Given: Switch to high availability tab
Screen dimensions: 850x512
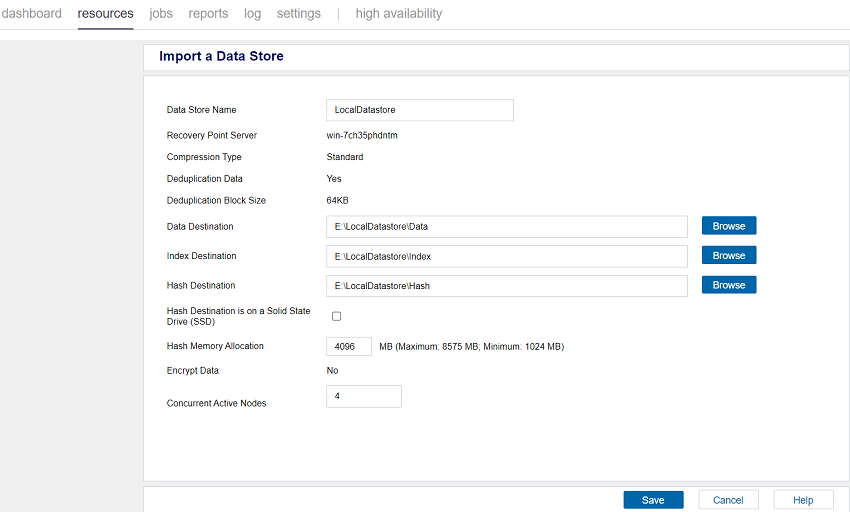Looking at the screenshot, I should point(398,14).
